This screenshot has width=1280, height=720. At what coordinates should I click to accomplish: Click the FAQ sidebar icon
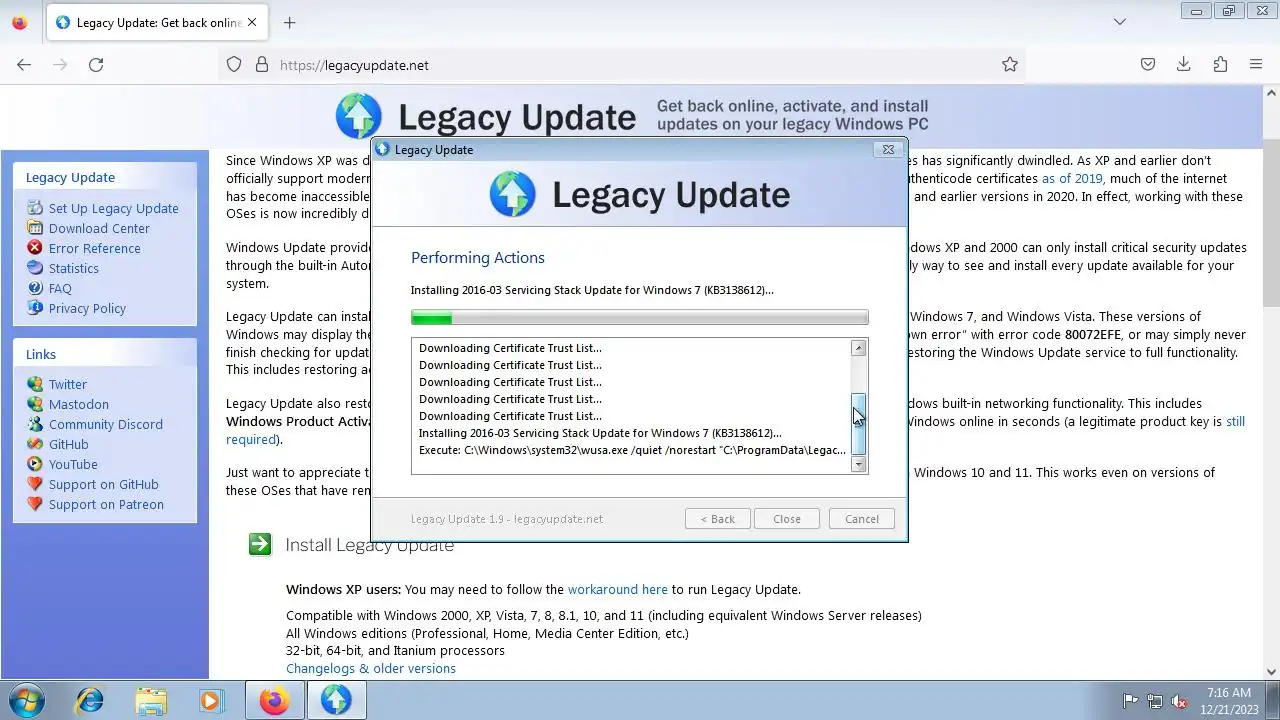pyautogui.click(x=35, y=288)
